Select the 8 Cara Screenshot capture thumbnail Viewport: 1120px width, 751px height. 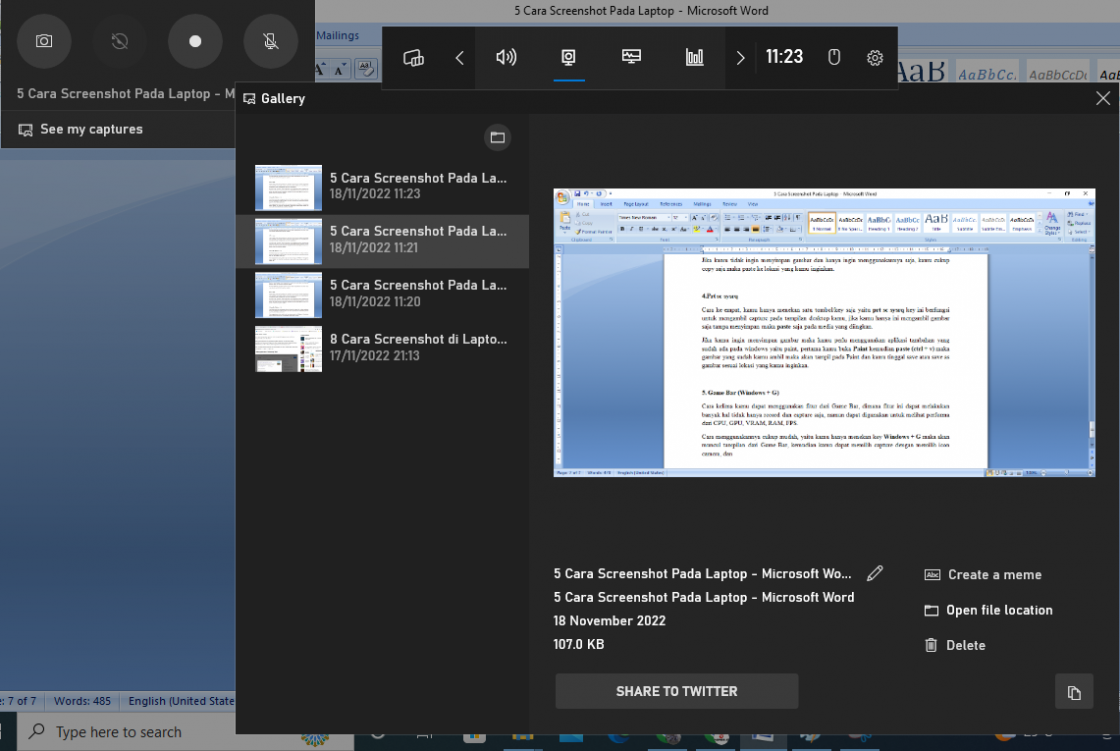pos(288,348)
